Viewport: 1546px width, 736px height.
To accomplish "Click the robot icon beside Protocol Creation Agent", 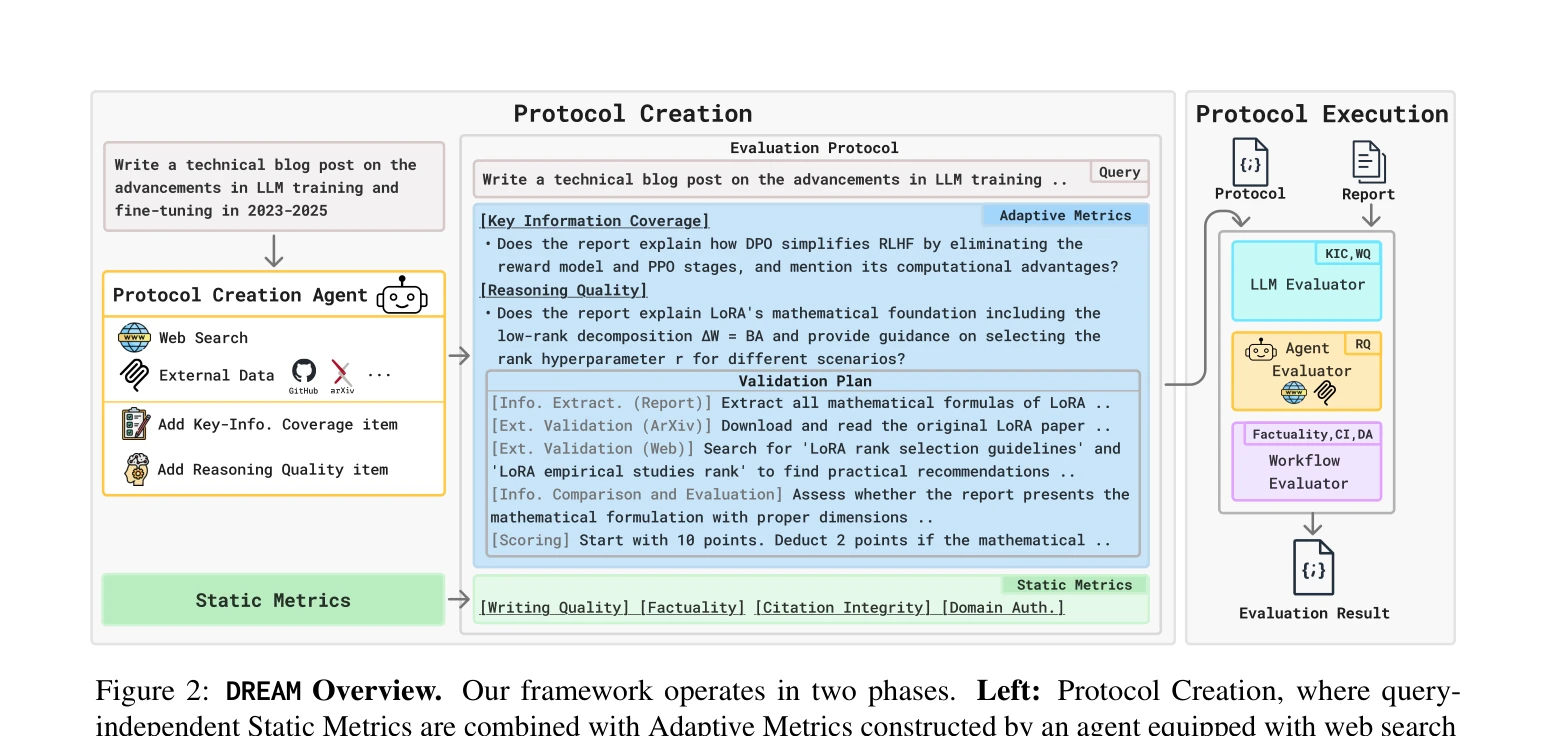I will click(402, 295).
